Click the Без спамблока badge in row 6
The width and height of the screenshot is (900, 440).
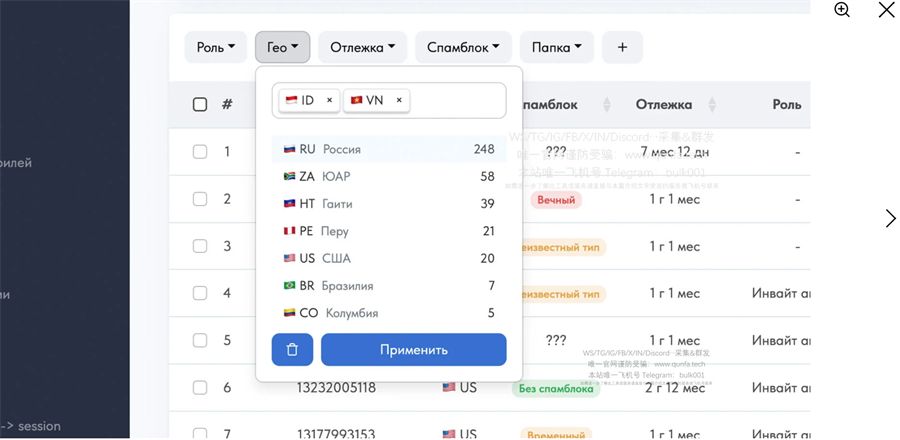pyautogui.click(x=556, y=389)
